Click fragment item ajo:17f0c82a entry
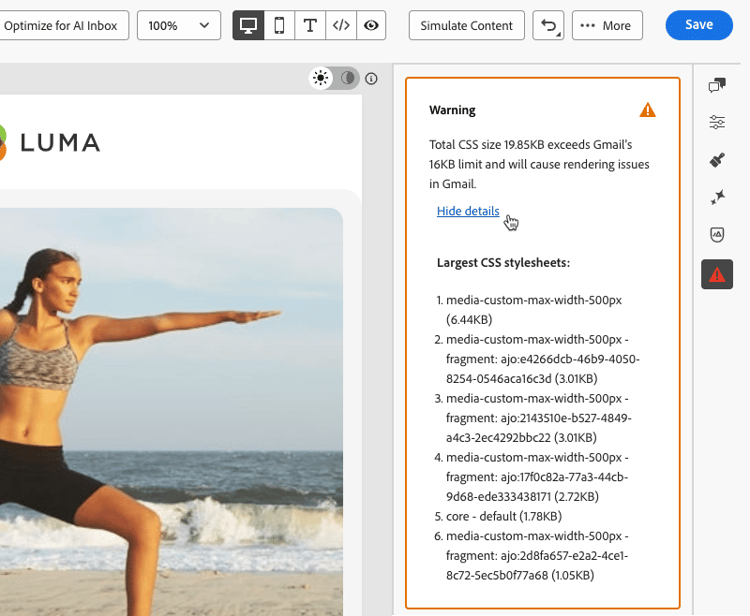 (x=532, y=477)
